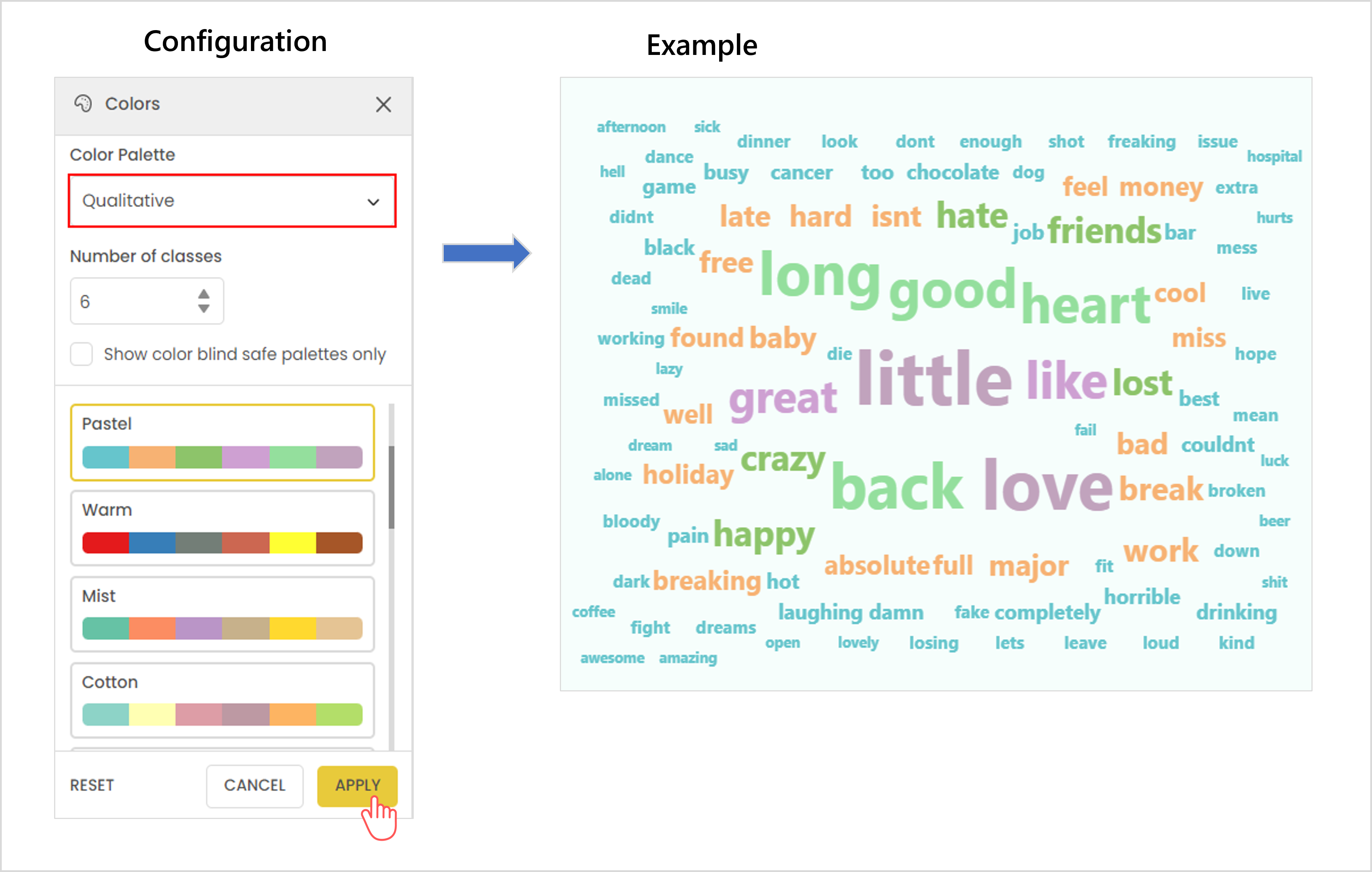This screenshot has width=1372, height=872.
Task: Decrease number of classes with down arrow
Action: pos(203,309)
